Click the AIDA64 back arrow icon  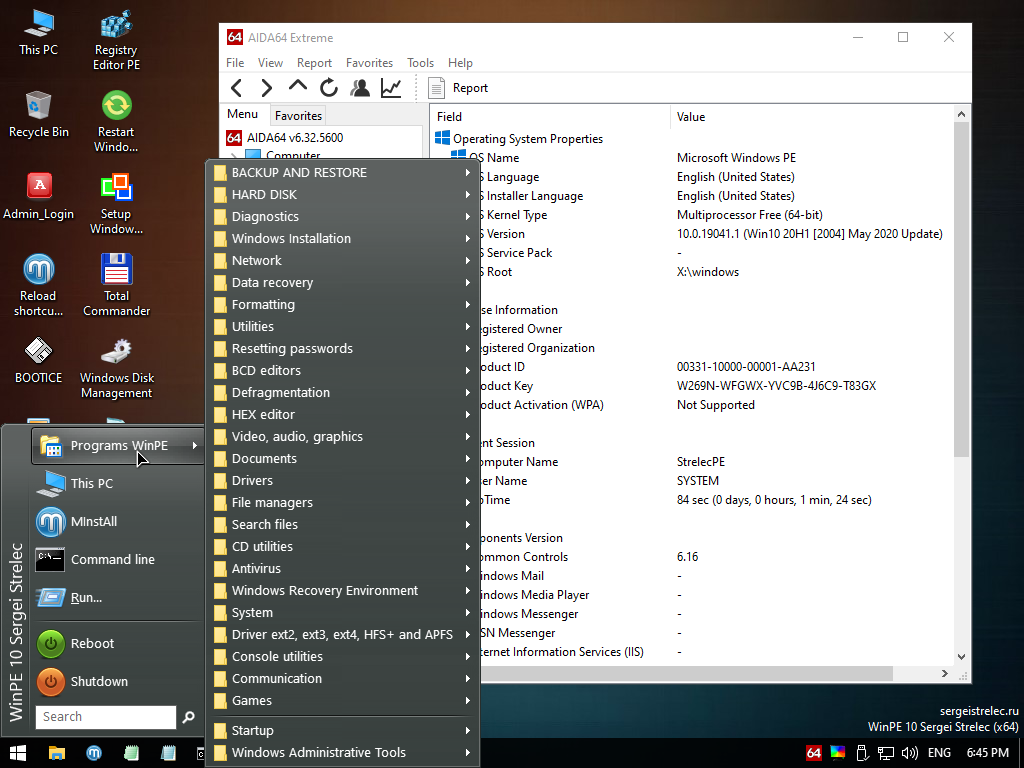(x=237, y=88)
